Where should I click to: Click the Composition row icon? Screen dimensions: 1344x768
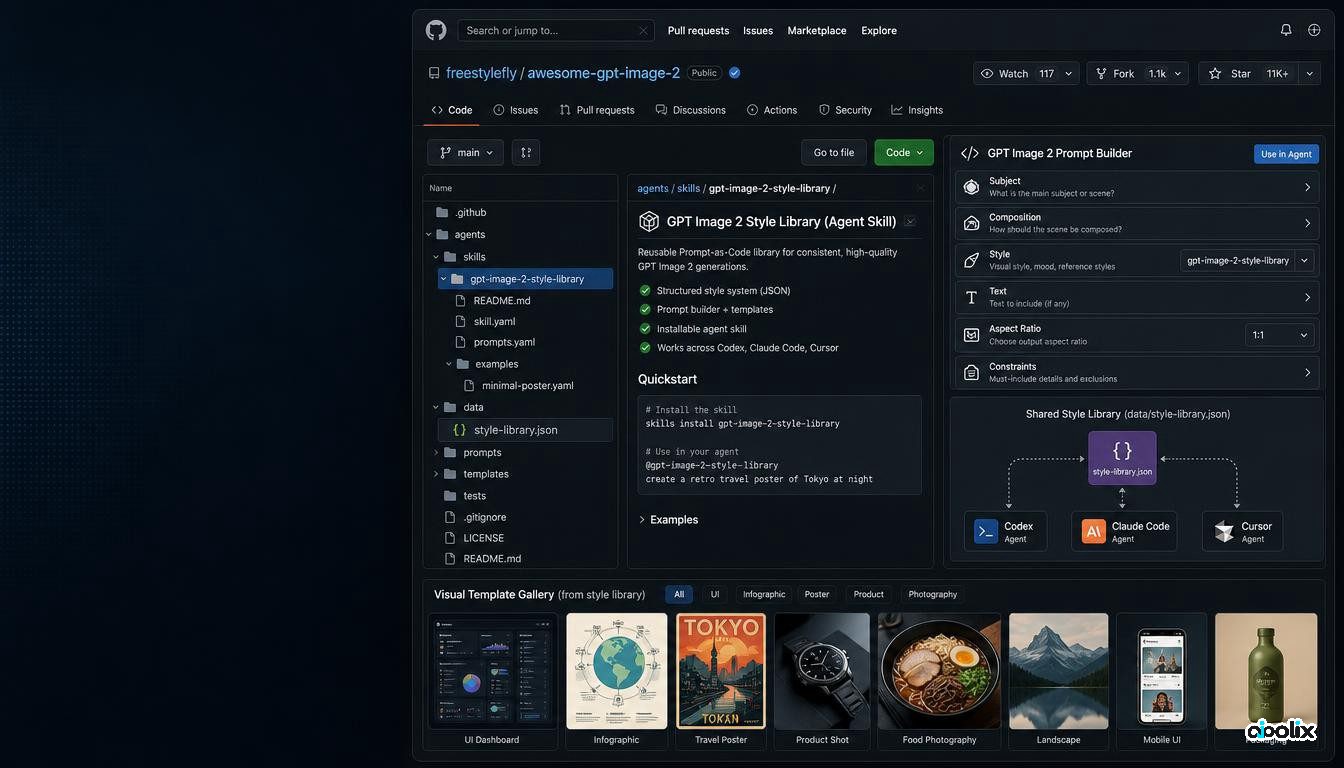pos(971,223)
